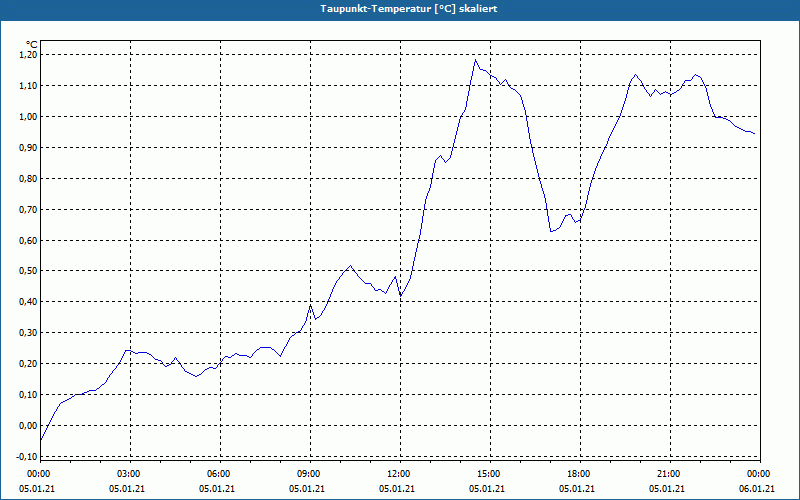Select the "06:00" x-axis time label
This screenshot has height=500, width=800.
coord(217,474)
